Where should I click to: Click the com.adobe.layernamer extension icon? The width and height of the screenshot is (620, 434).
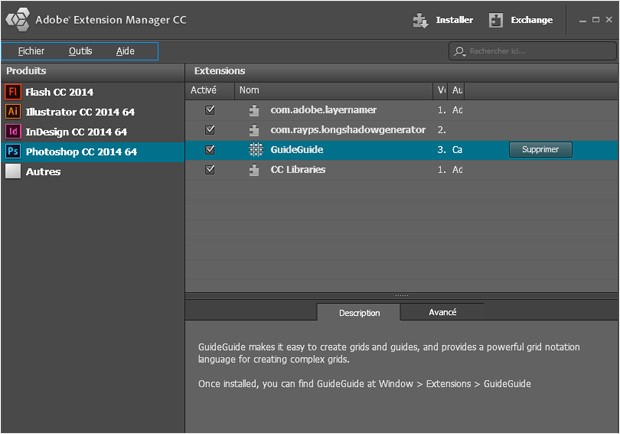(x=254, y=110)
